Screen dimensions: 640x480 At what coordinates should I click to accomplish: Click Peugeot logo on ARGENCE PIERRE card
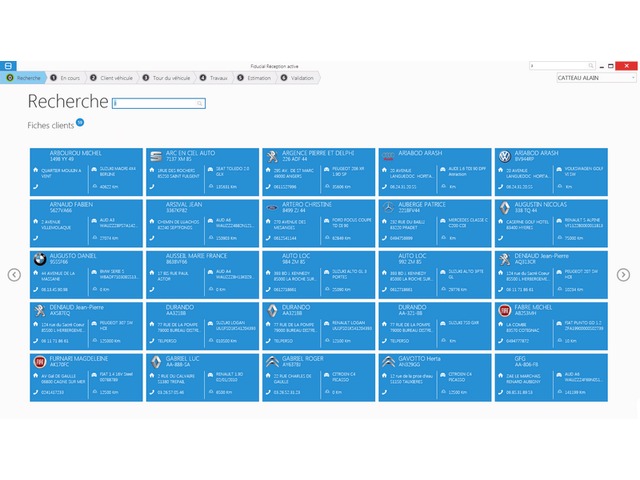pos(272,156)
